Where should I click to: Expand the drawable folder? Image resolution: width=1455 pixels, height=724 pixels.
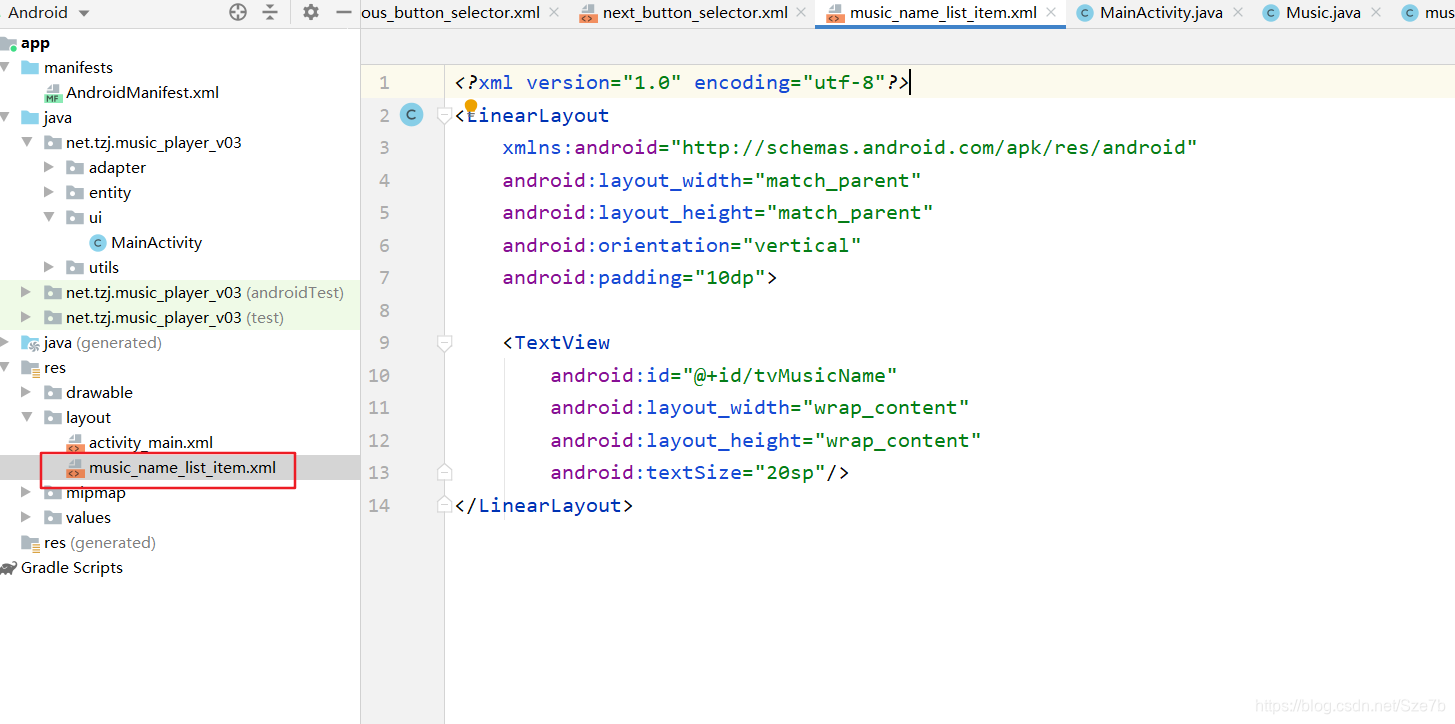27,392
